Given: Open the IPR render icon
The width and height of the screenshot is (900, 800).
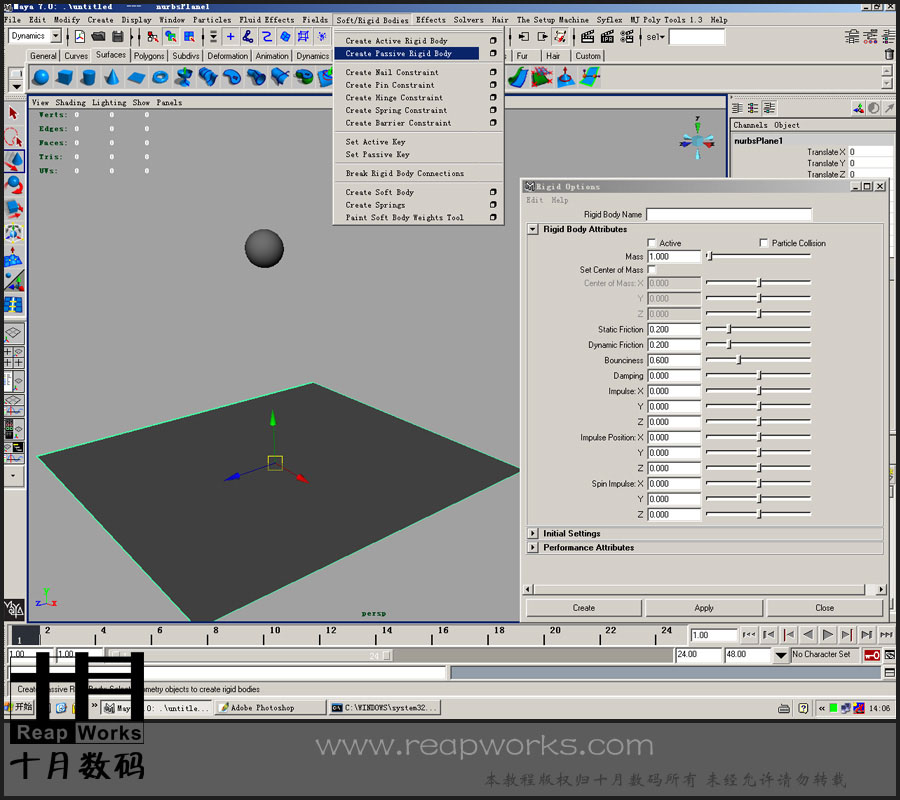Looking at the screenshot, I should point(607,37).
